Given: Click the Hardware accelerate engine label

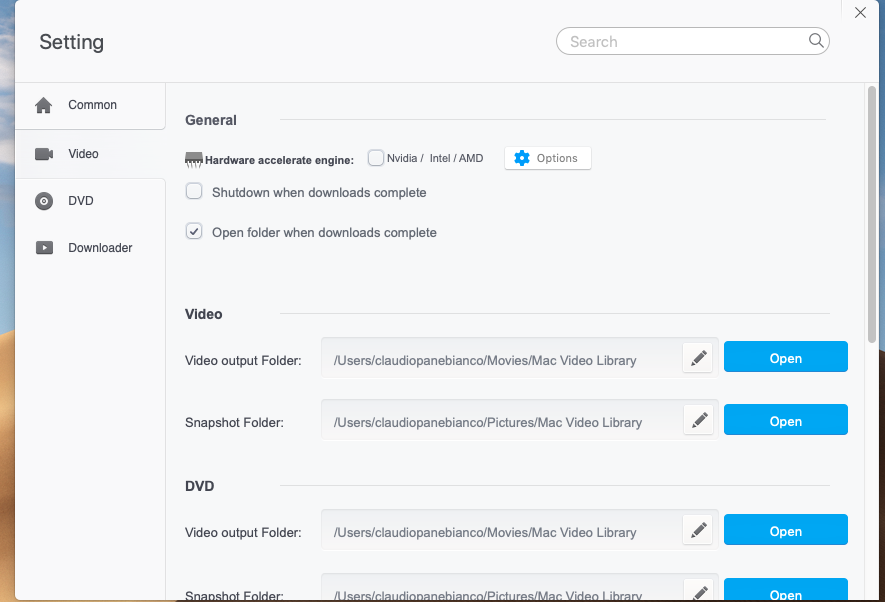Looking at the screenshot, I should [279, 160].
